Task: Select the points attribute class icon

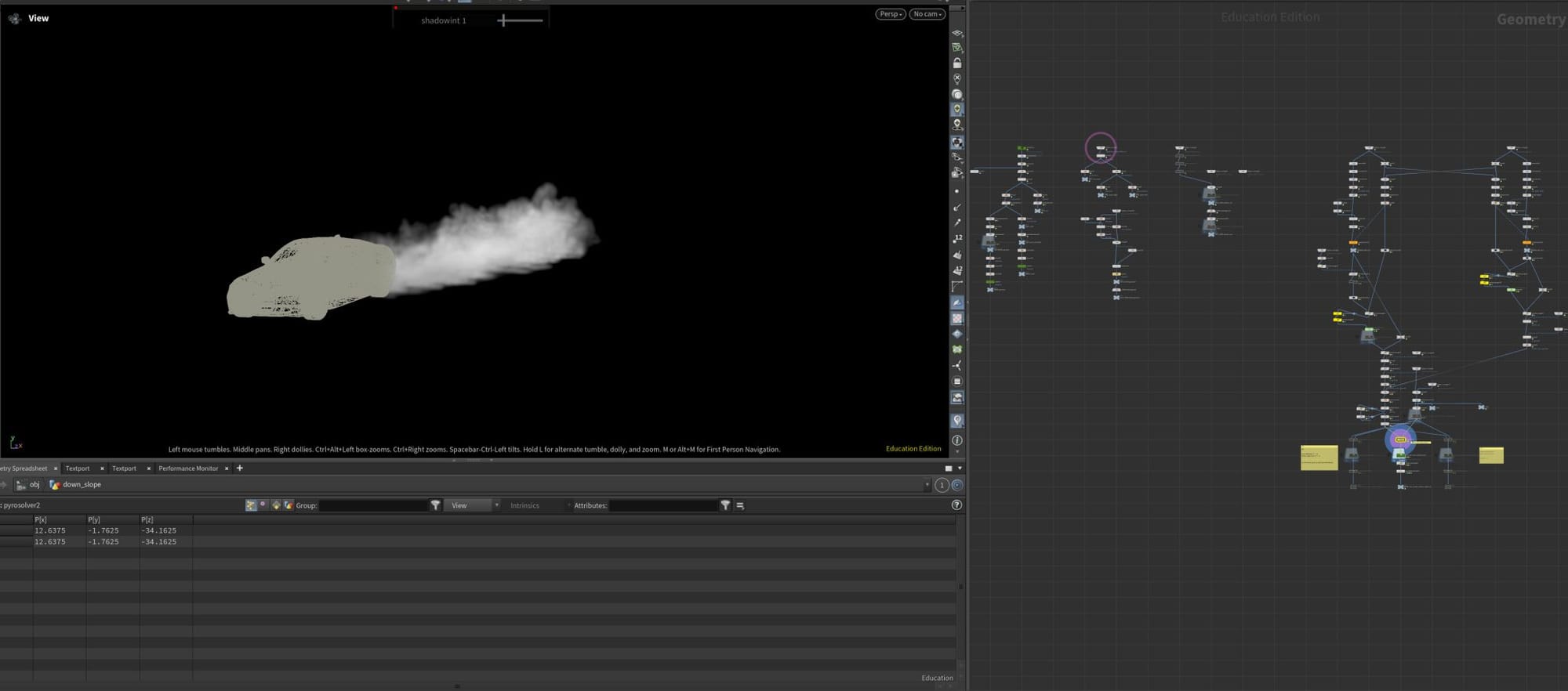Action: 251,505
